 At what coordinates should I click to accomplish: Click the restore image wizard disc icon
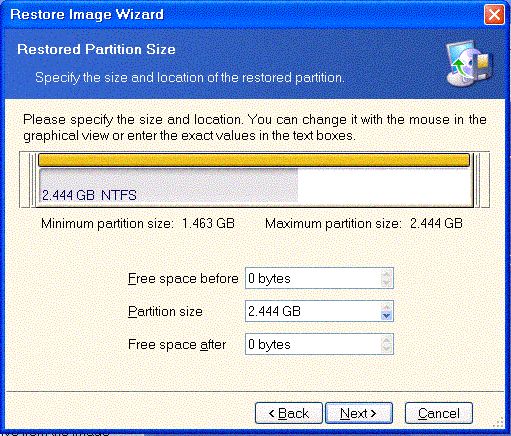coord(469,63)
